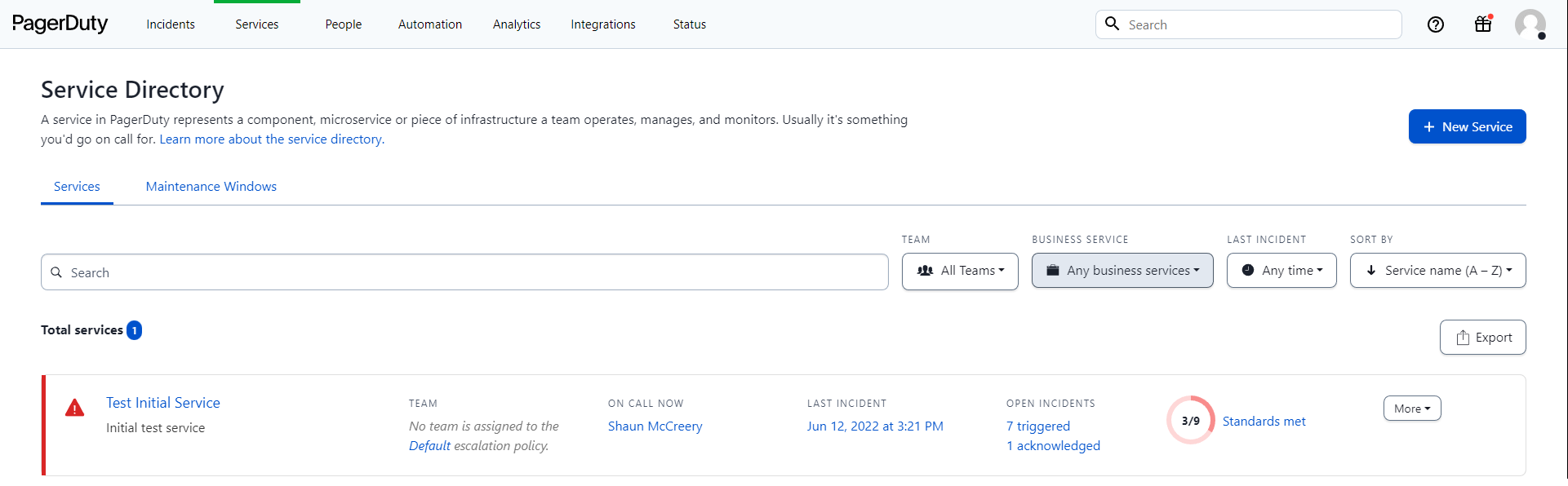Viewport: 1568px width, 486px height.
Task: Open the Service name (A – Z) sort dropdown
Action: 1438,271
